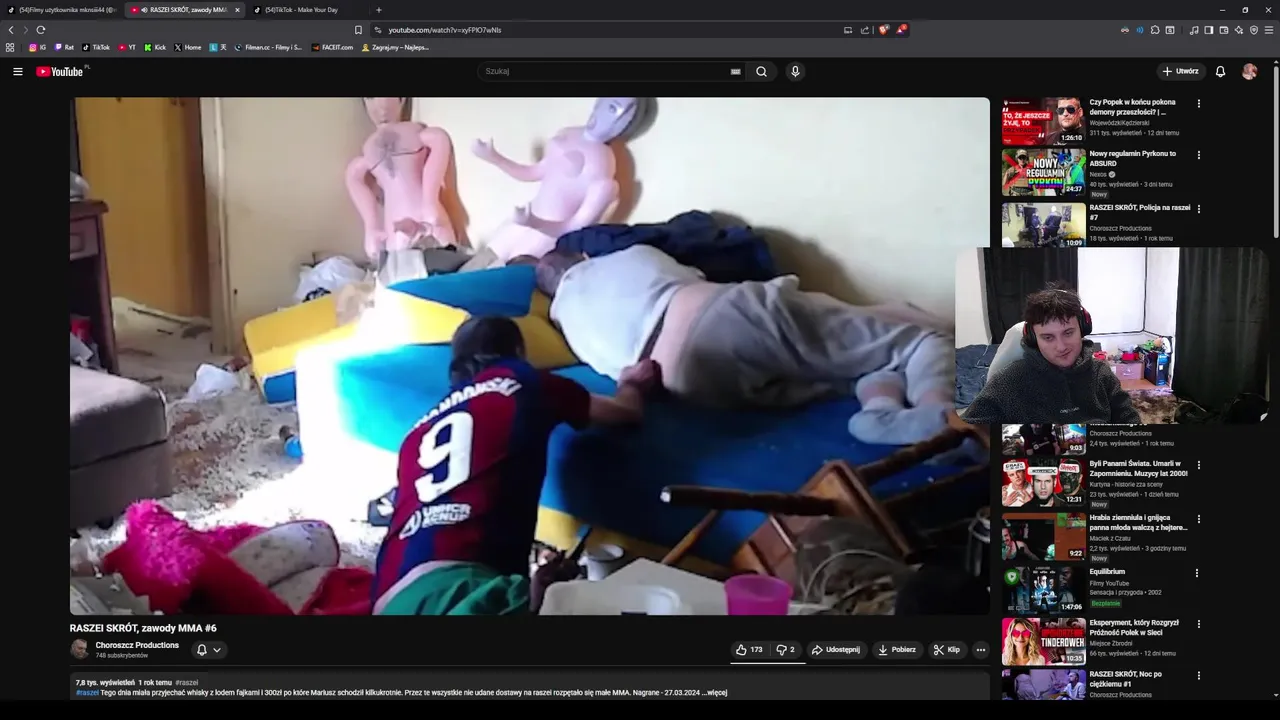Open the YouTube hamburger guide menu
The width and height of the screenshot is (1280, 720).
click(x=17, y=71)
